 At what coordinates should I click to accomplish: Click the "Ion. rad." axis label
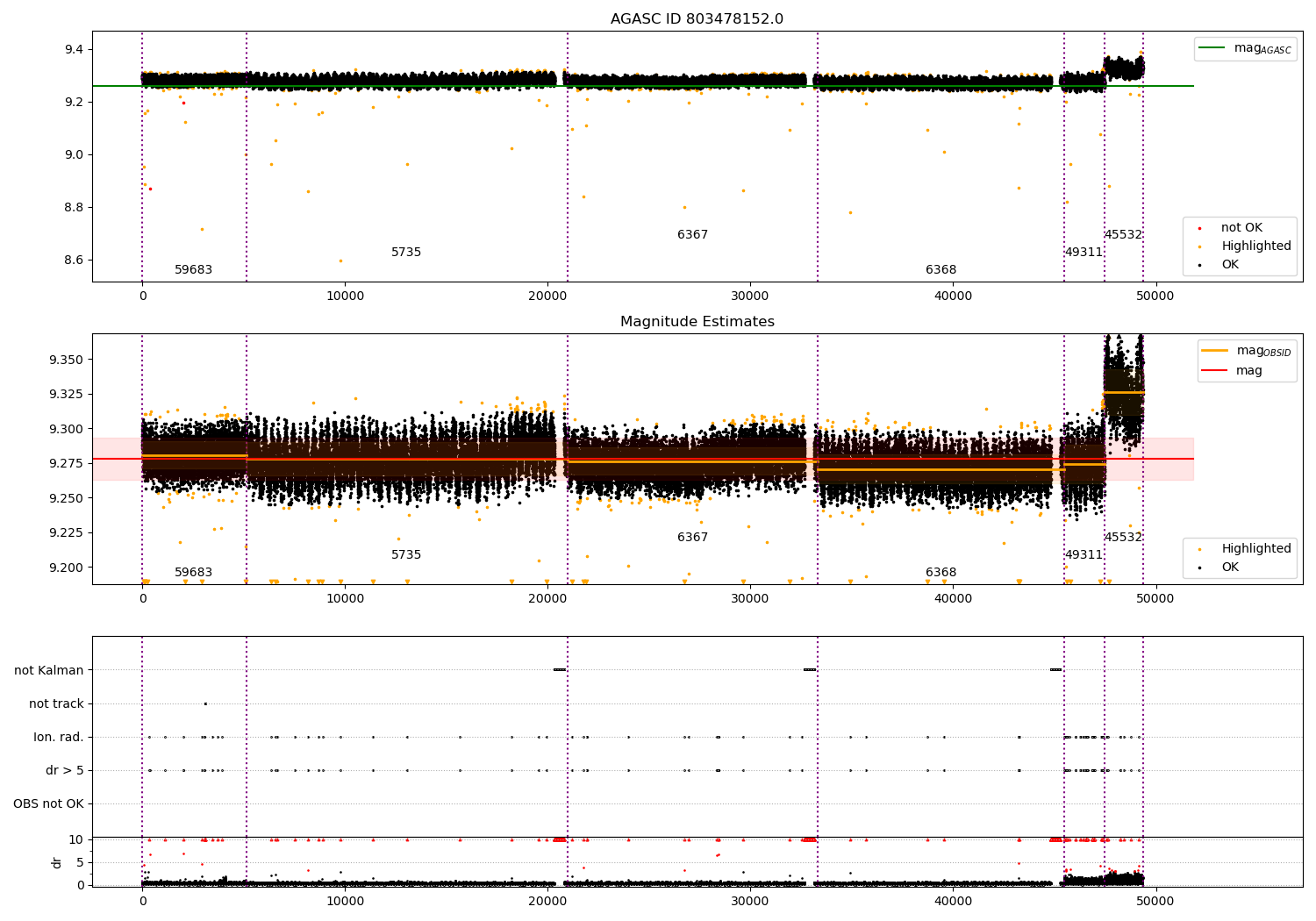[59, 738]
